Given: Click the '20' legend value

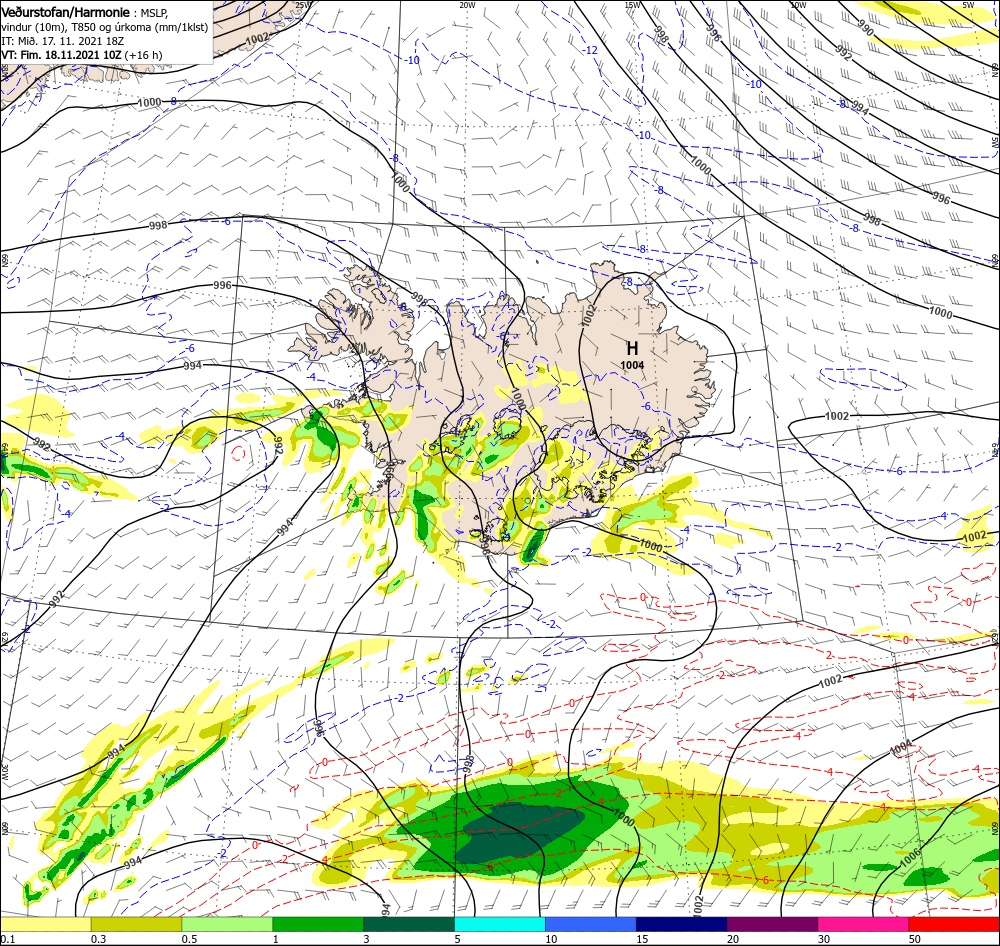Looking at the screenshot, I should coord(733,938).
